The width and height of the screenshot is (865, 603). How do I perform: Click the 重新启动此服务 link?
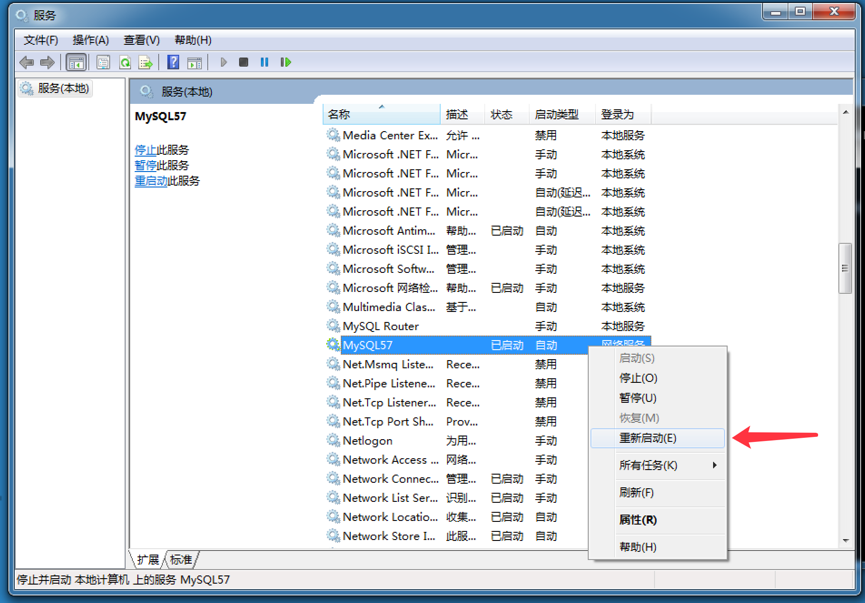click(x=153, y=181)
